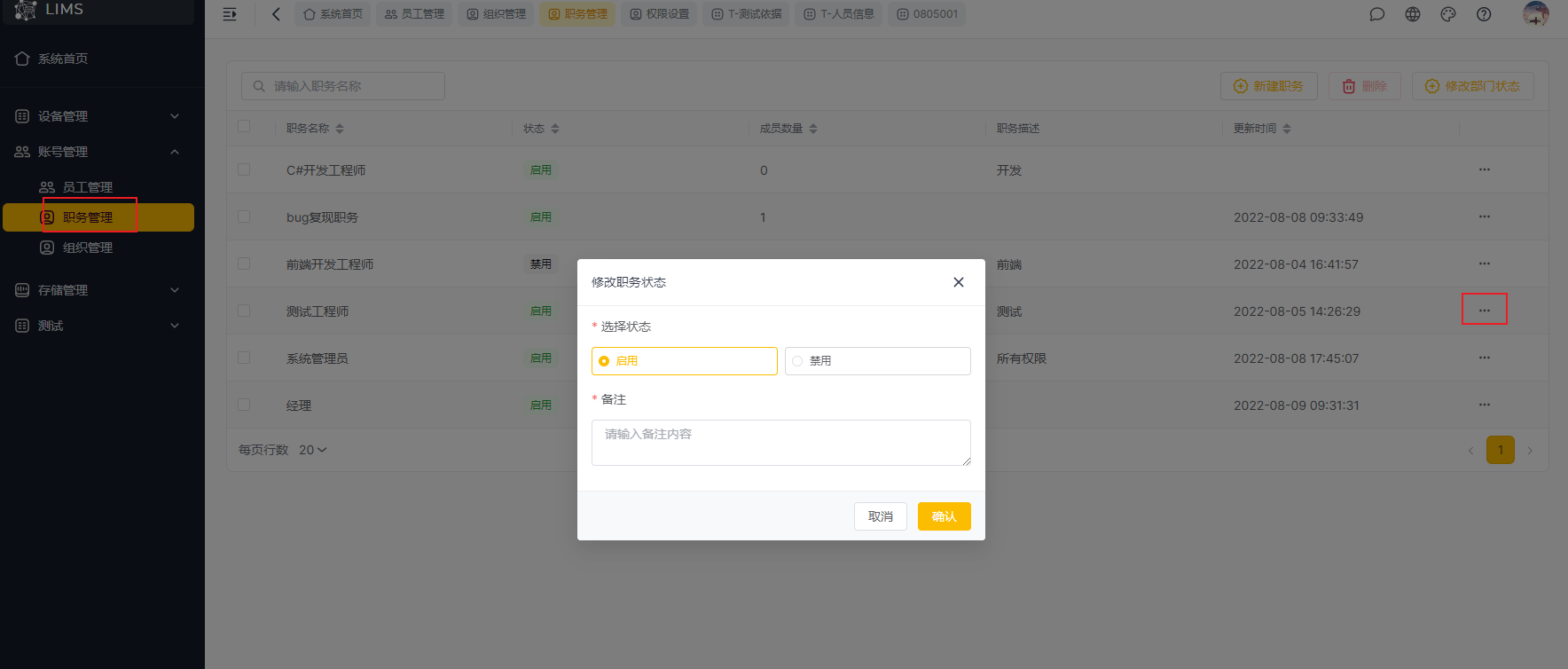Switch to the T-测试依据 tab

click(x=746, y=14)
